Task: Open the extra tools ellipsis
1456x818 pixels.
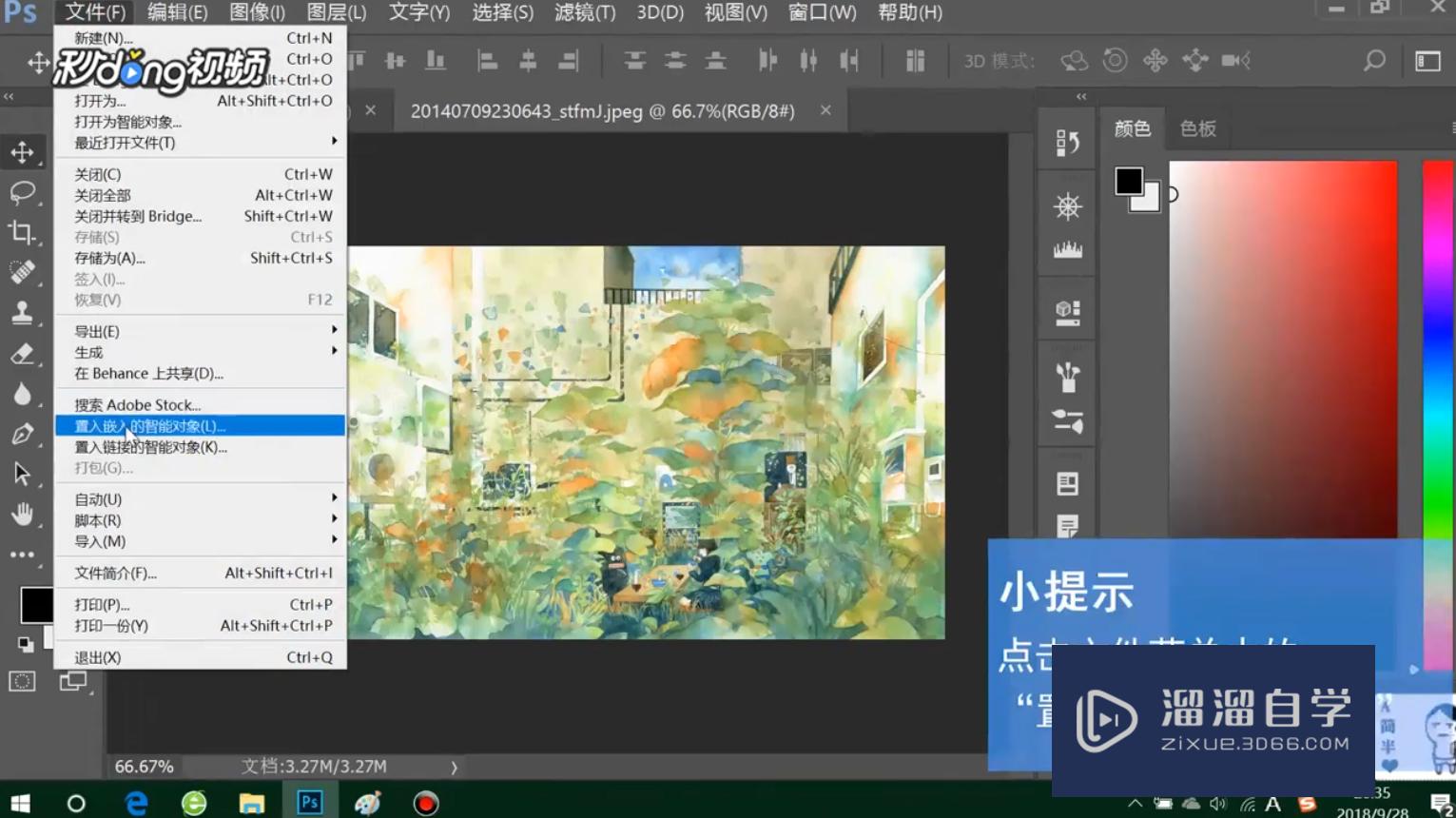Action: [22, 555]
